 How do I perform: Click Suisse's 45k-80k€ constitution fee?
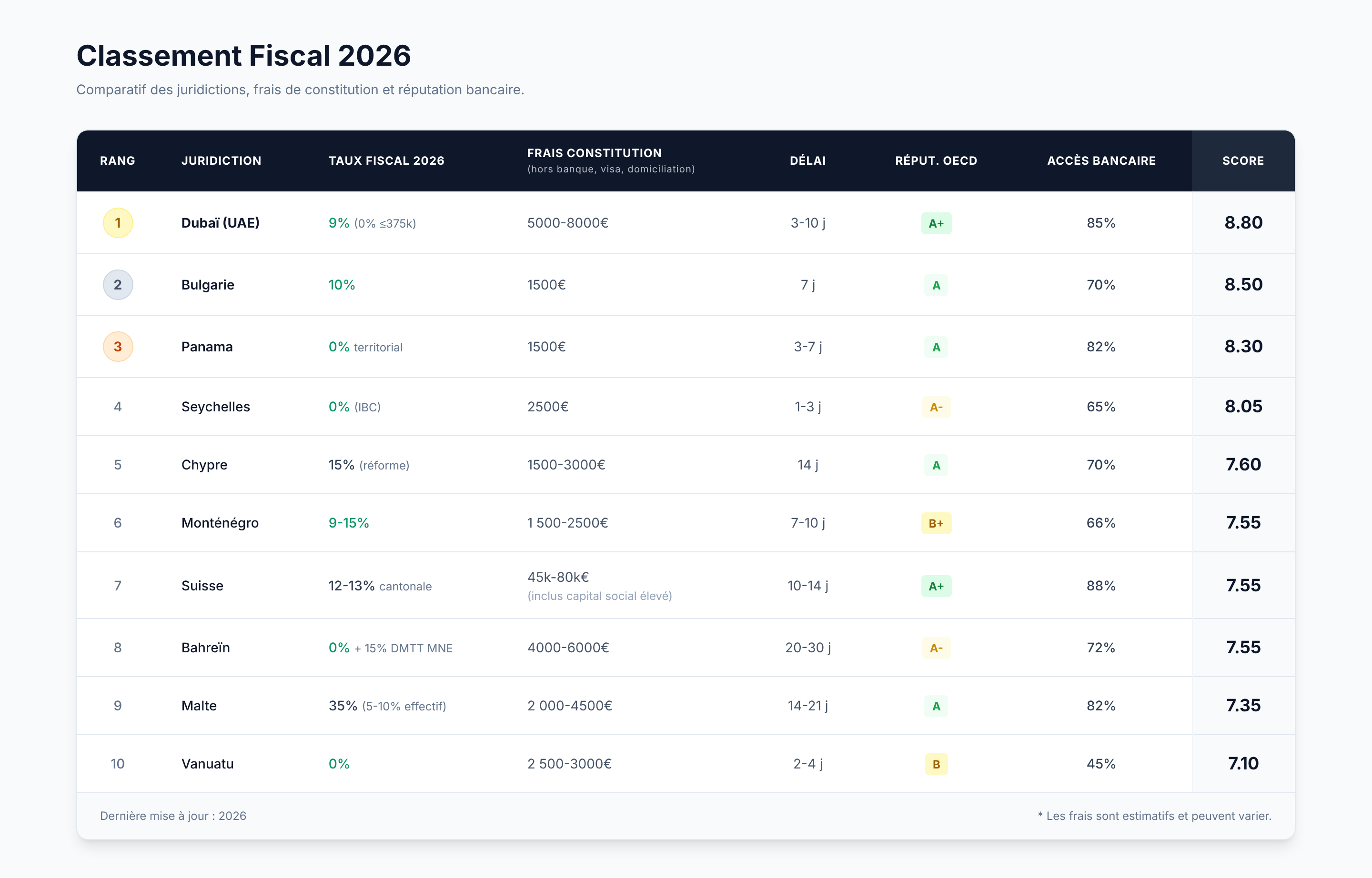pos(557,577)
